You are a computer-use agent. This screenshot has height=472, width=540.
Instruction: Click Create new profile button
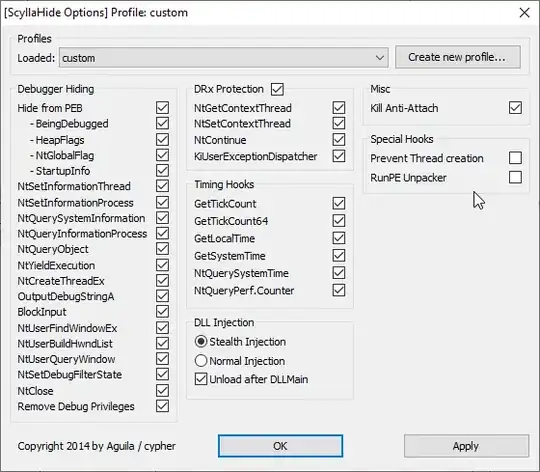tap(458, 57)
